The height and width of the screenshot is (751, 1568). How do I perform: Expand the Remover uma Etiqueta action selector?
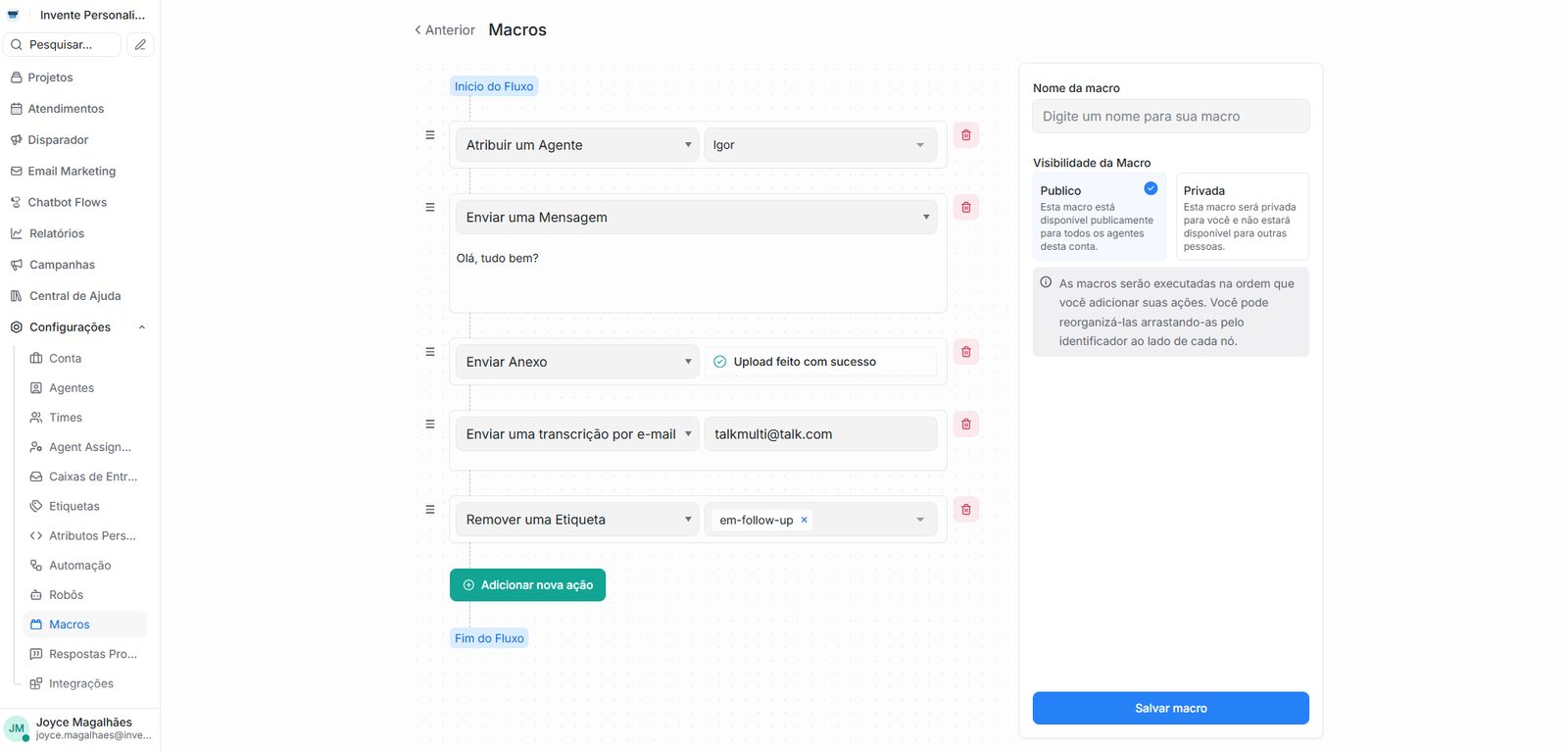[577, 520]
